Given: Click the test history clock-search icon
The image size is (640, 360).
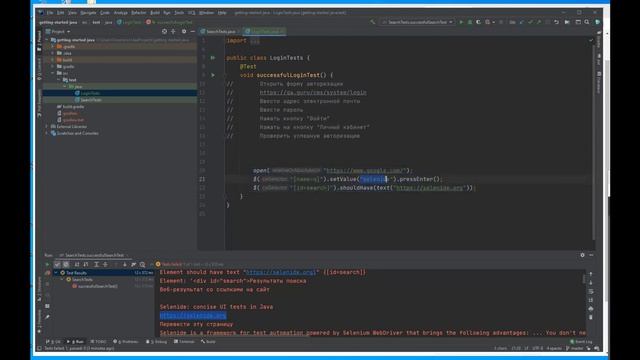Looking at the screenshot, I should [142, 264].
